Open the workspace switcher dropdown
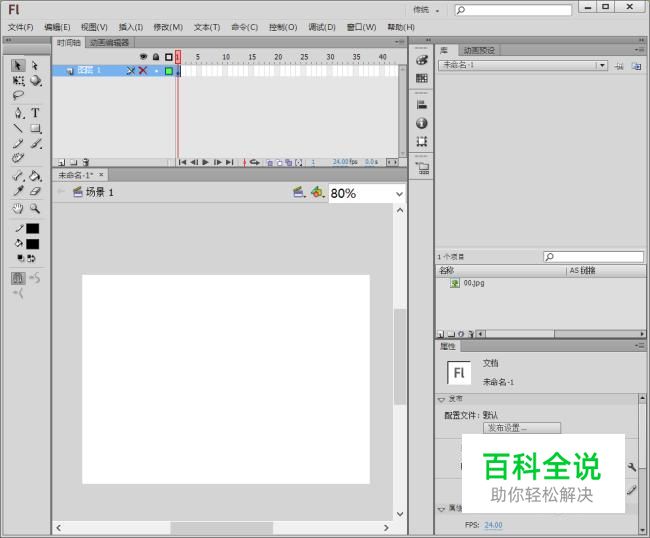Viewport: 650px width, 538px height. (427, 10)
